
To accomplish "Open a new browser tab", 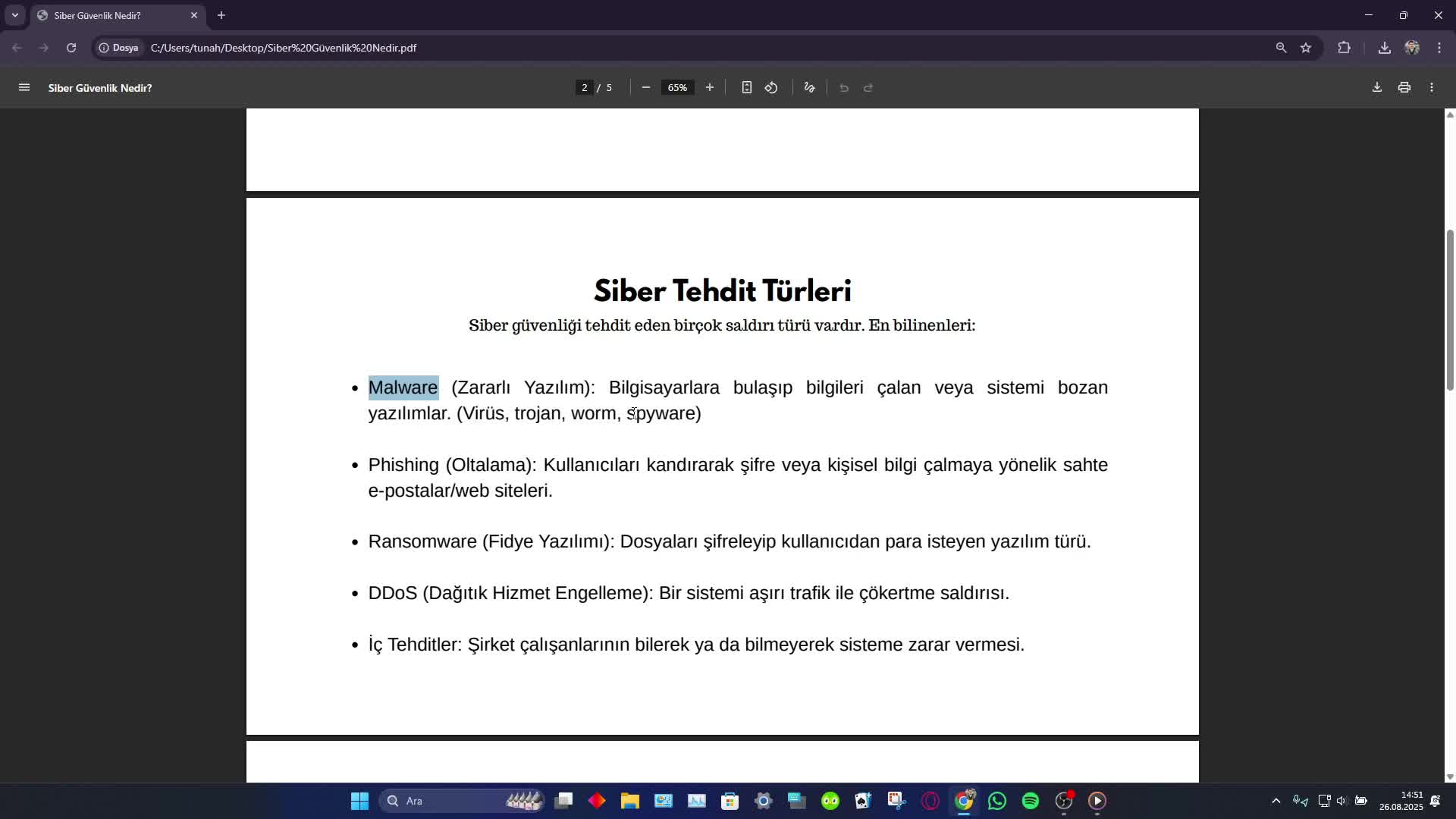I will (221, 15).
